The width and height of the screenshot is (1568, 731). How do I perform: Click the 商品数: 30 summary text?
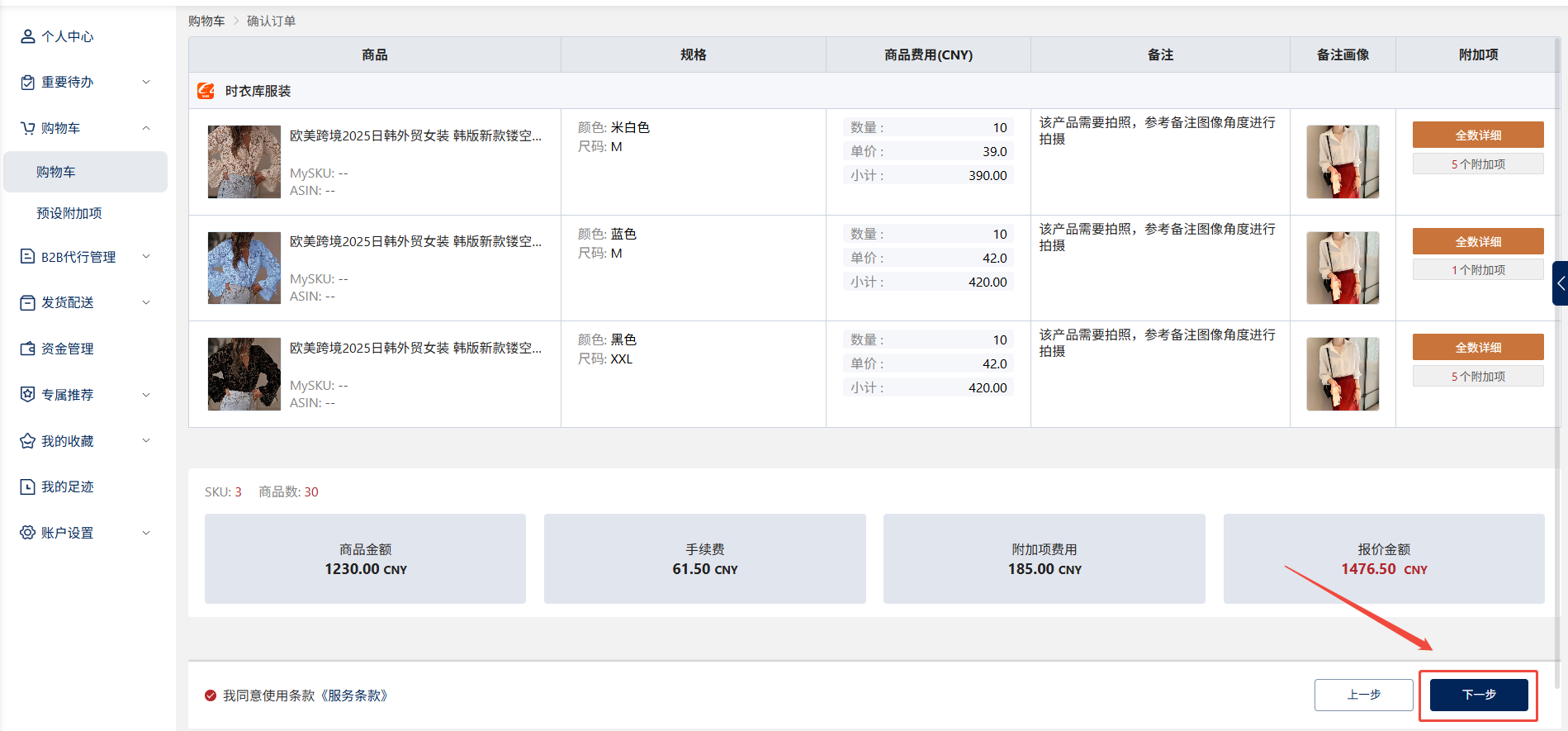click(x=288, y=491)
